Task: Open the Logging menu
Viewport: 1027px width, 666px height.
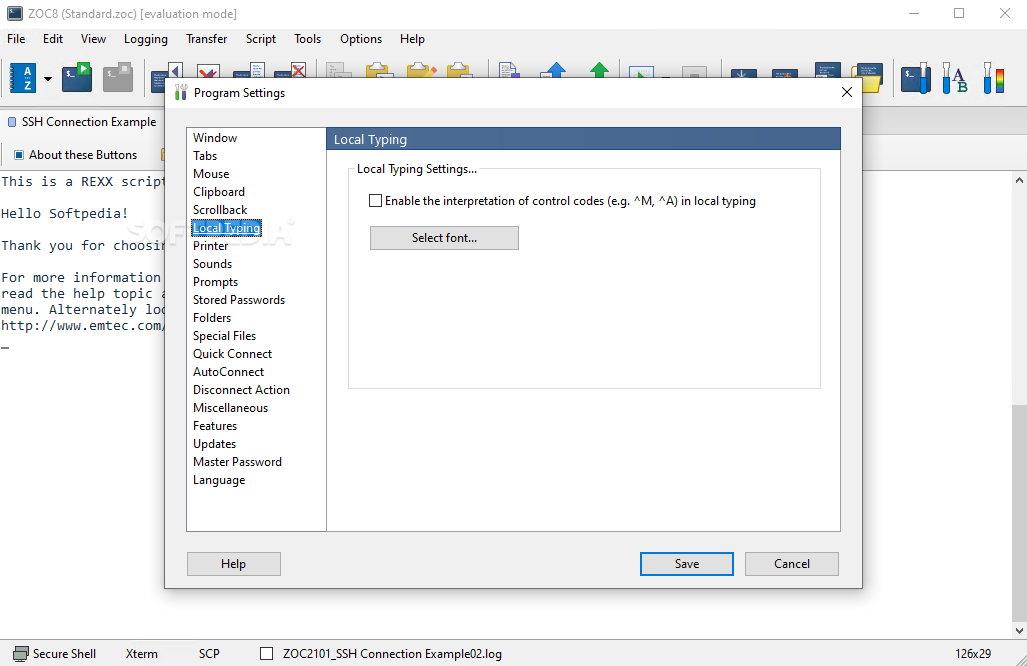Action: coord(145,39)
